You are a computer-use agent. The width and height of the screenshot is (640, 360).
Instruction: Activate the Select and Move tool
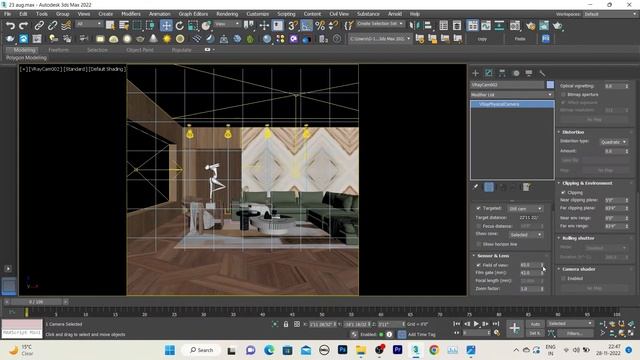point(166,26)
